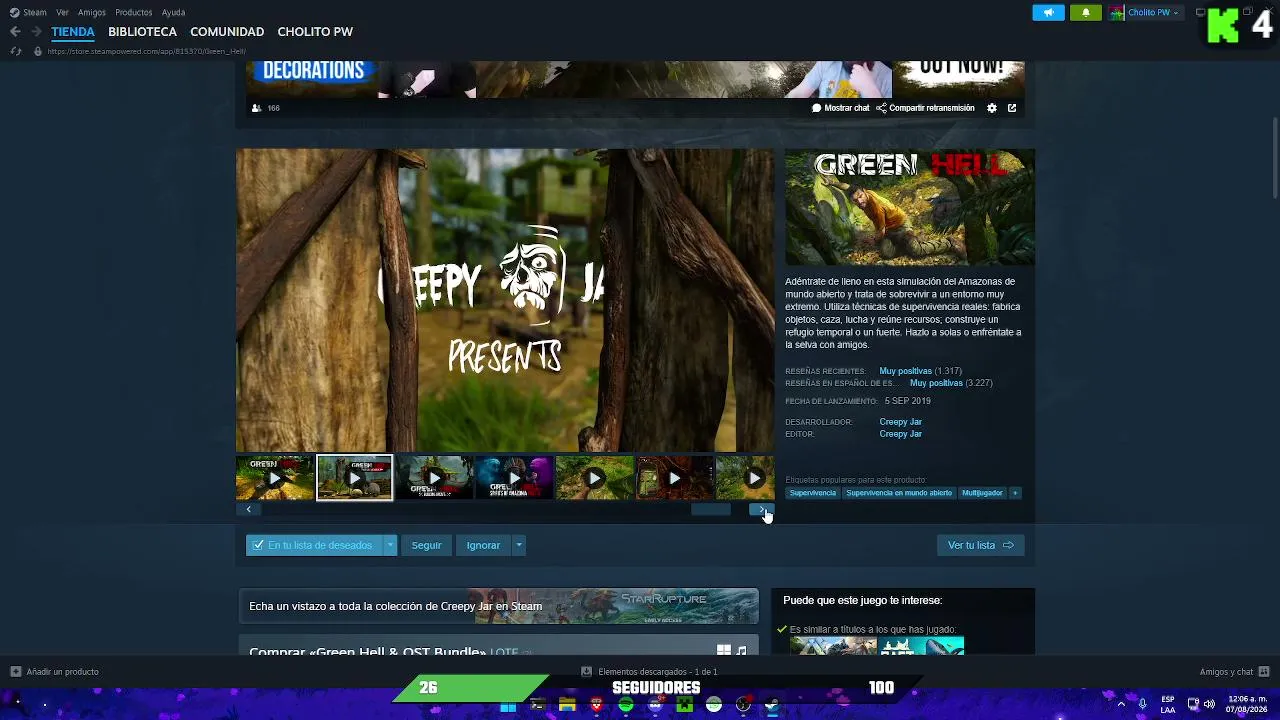The image size is (1280, 720).
Task: Switch to the BIBLIOTECA tab
Action: (142, 32)
